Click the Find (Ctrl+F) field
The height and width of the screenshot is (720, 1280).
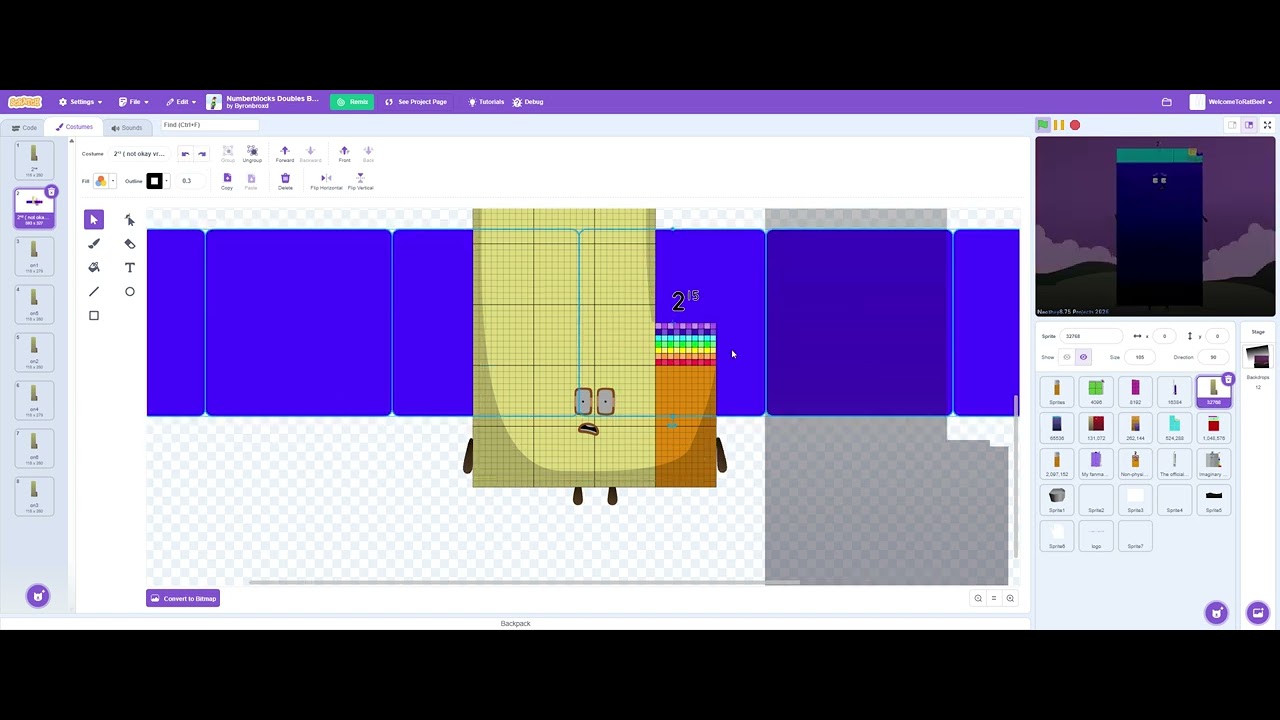point(209,125)
